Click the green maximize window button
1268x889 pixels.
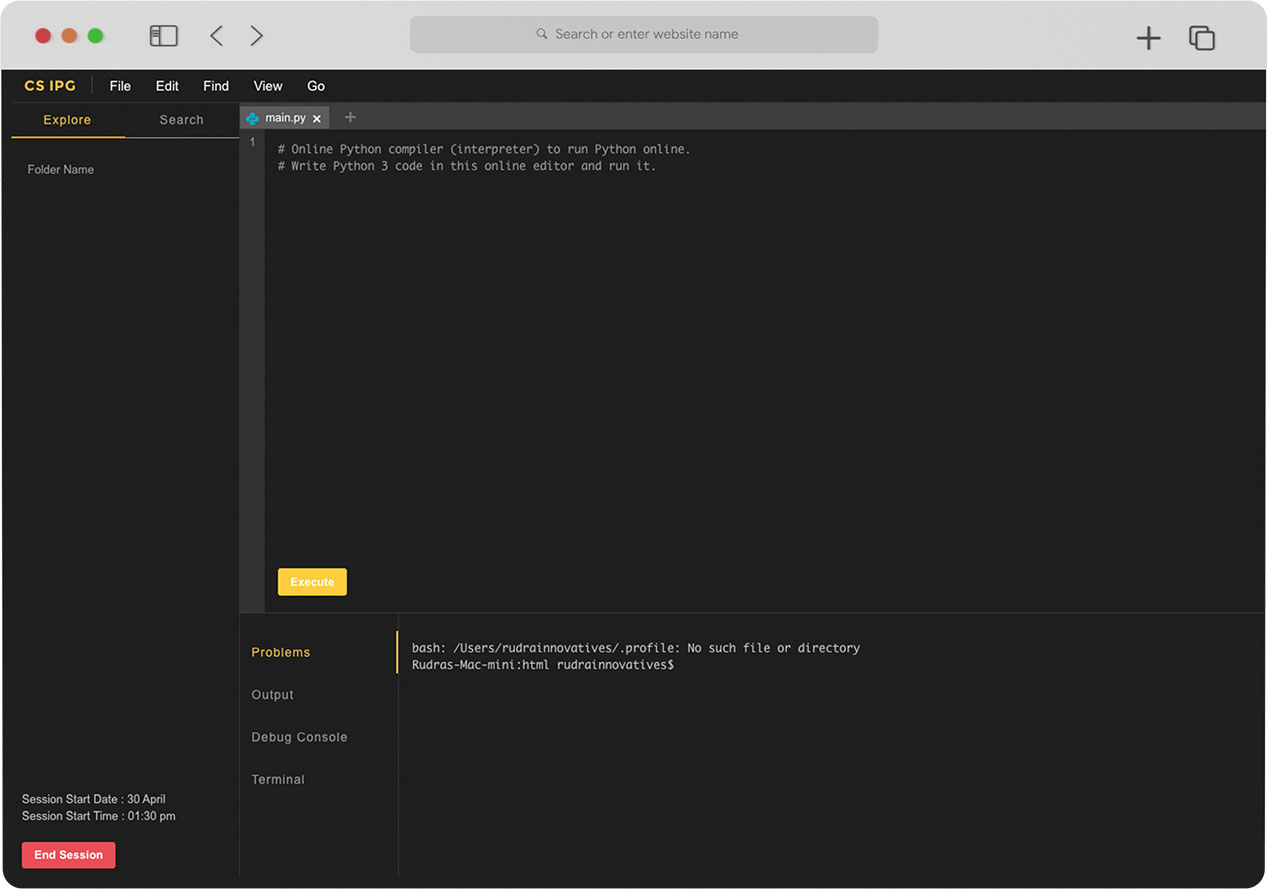[x=95, y=36]
